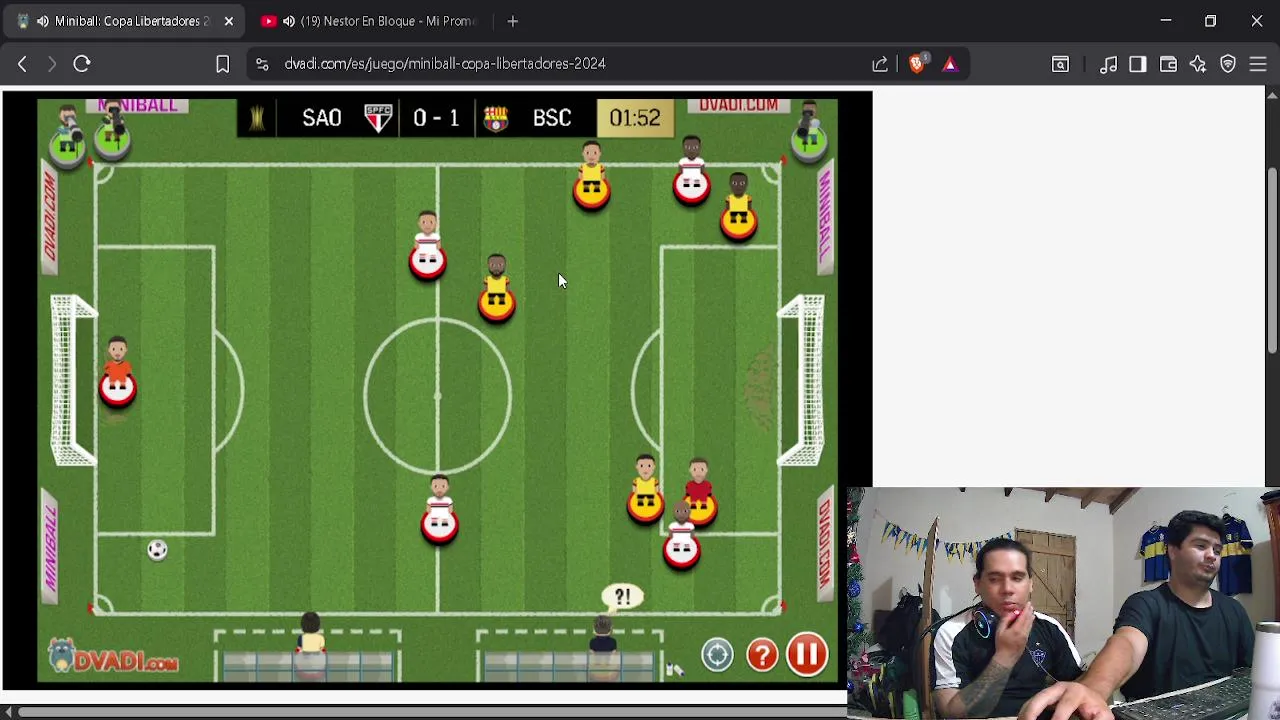Image resolution: width=1280 pixels, height=720 pixels.
Task: Open Brave VPN shield icon
Action: (x=1228, y=64)
